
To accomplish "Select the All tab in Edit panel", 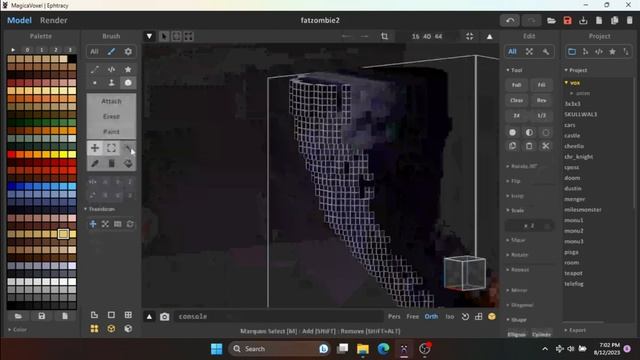I will tap(512, 51).
